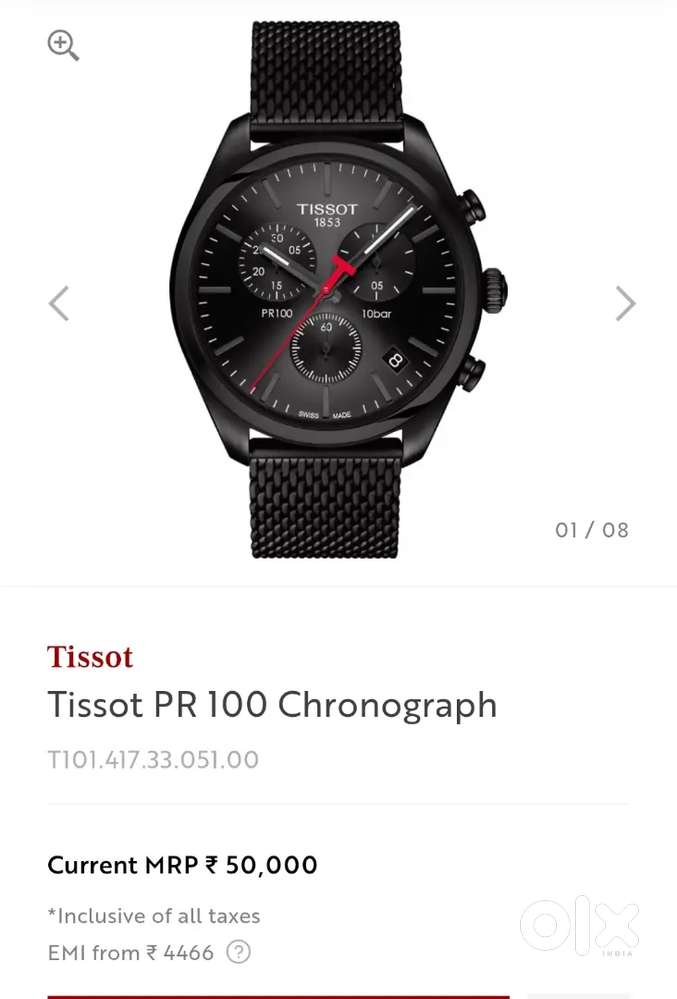This screenshot has width=677, height=999.
Task: Advance the image carousel with the right chevron
Action: (623, 304)
